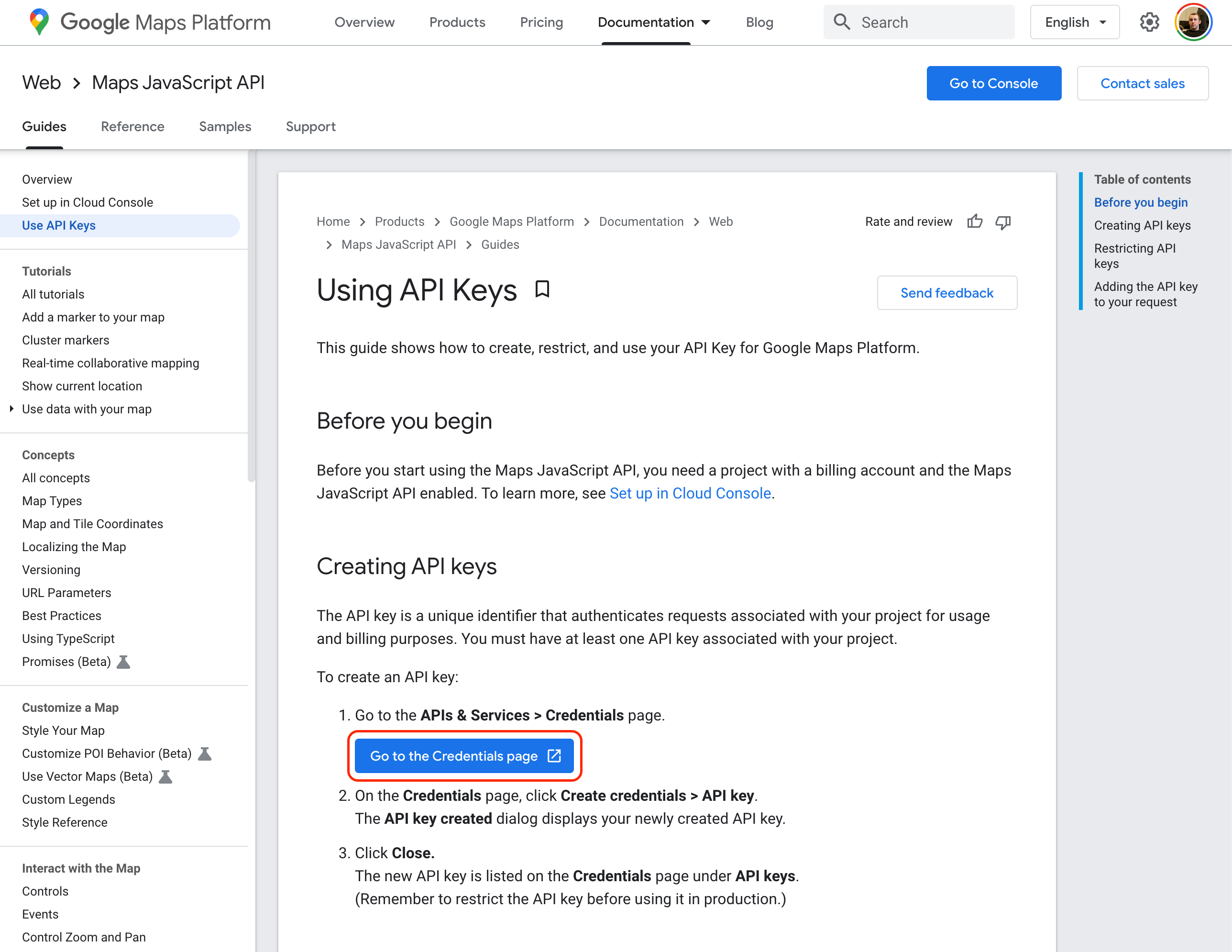Open Map Types sidebar item

pyautogui.click(x=52, y=500)
